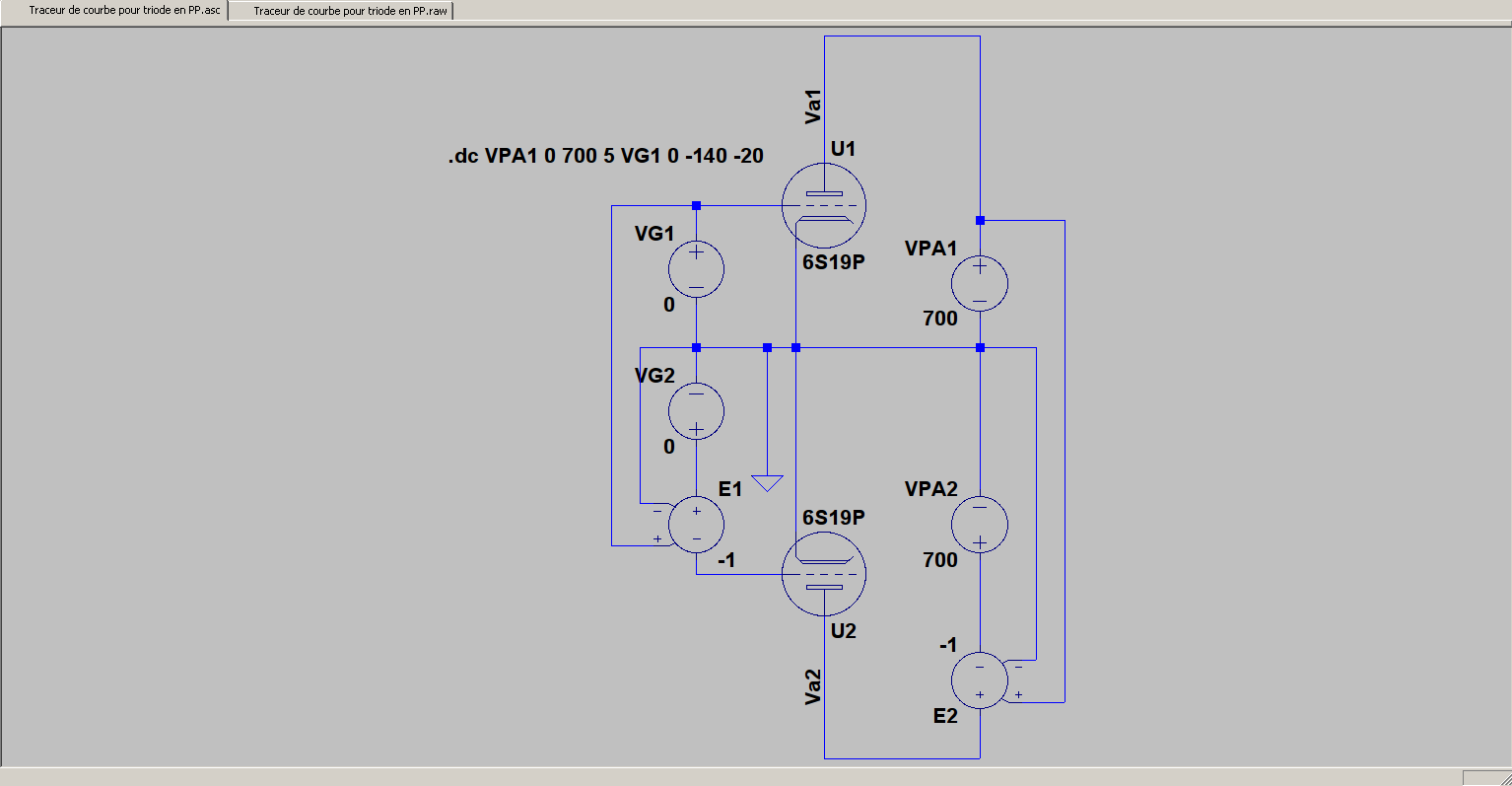Click the E2 reference label
This screenshot has height=786, width=1512.
945,716
